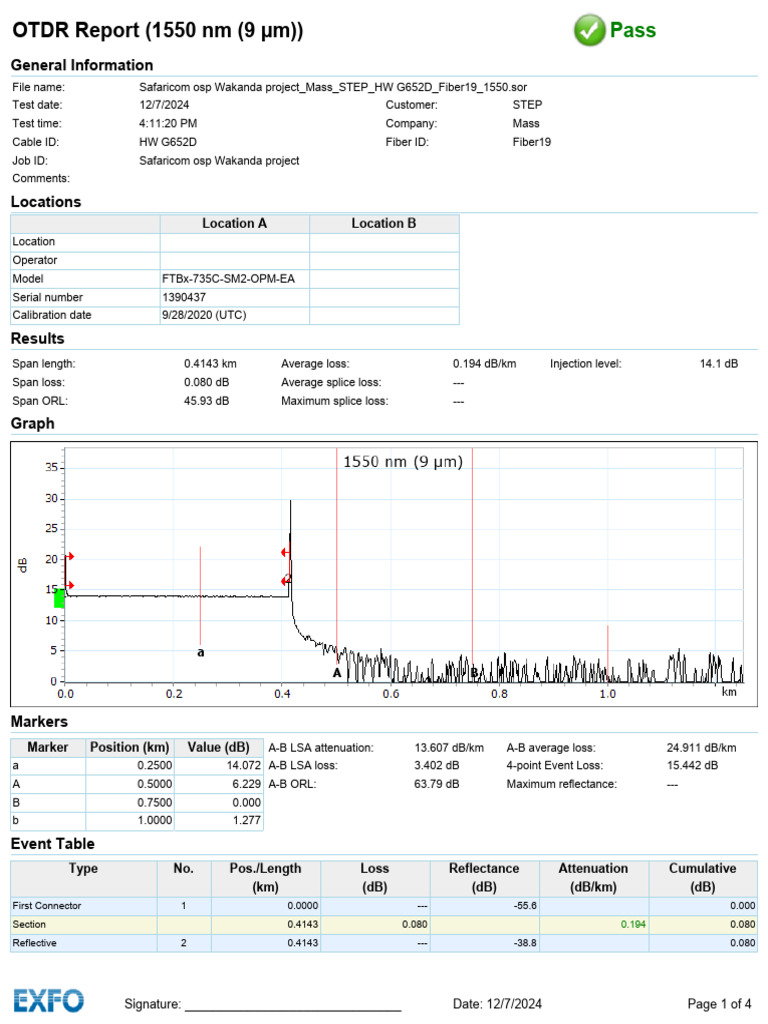The image size is (768, 1024).
Task: Click the Cumulative (dB) column header
Action: click(x=703, y=878)
